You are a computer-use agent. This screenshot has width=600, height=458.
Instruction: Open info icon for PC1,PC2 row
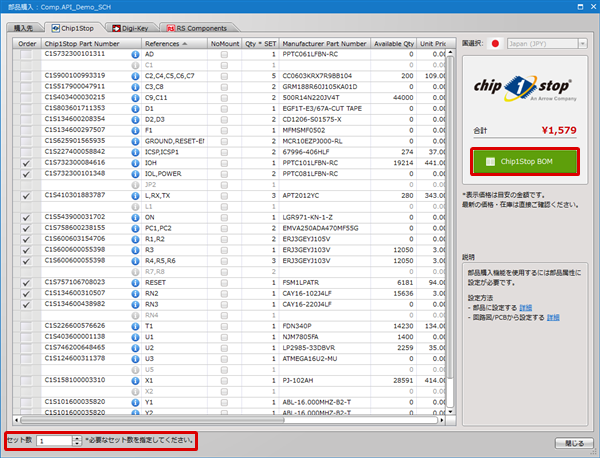135,228
